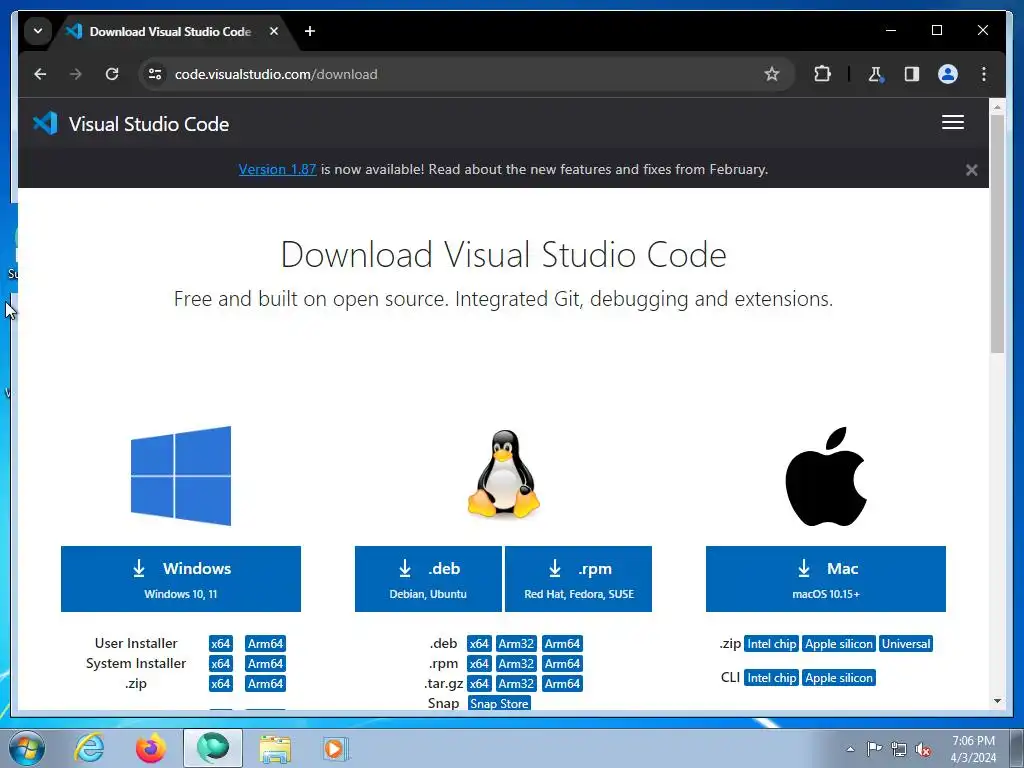Select the Download Visual Studio Code tab
This screenshot has height=768, width=1024.
pos(170,31)
